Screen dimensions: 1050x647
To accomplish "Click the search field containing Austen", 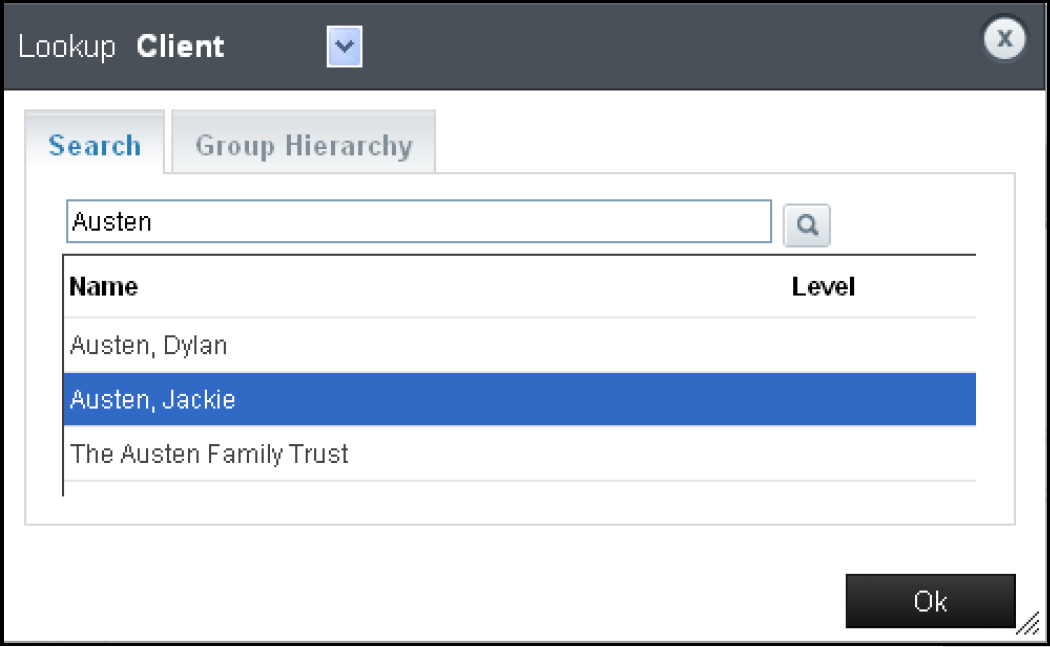I will click(x=418, y=222).
